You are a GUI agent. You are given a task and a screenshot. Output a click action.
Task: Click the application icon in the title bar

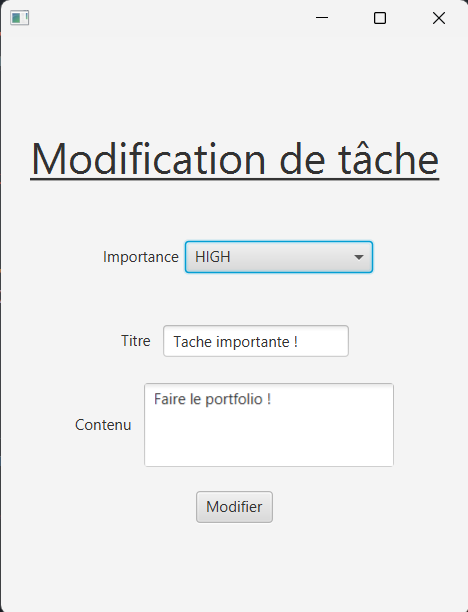click(20, 18)
